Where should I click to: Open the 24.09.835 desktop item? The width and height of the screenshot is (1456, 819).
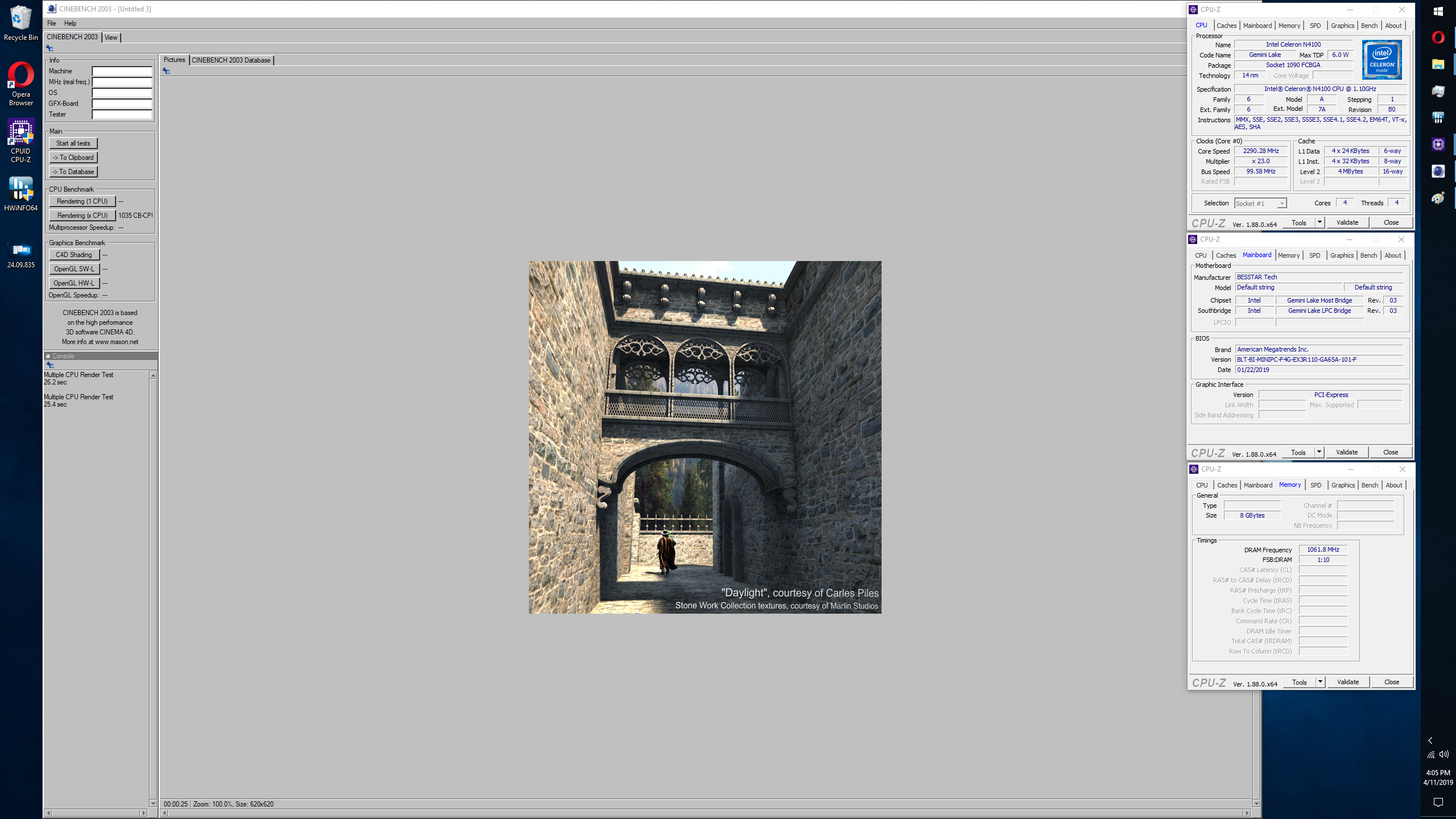21,255
